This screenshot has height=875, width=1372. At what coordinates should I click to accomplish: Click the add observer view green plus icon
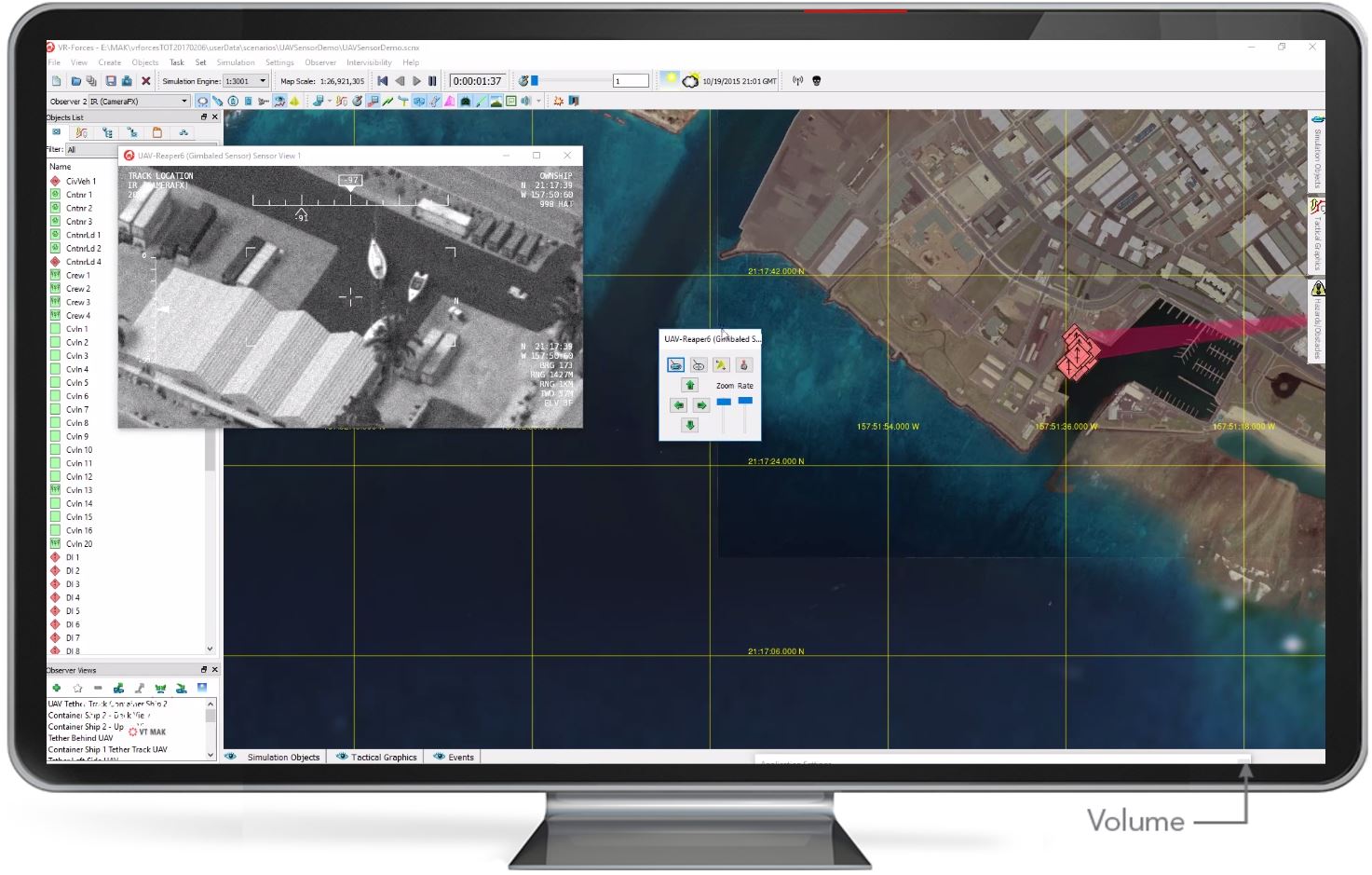click(x=57, y=689)
